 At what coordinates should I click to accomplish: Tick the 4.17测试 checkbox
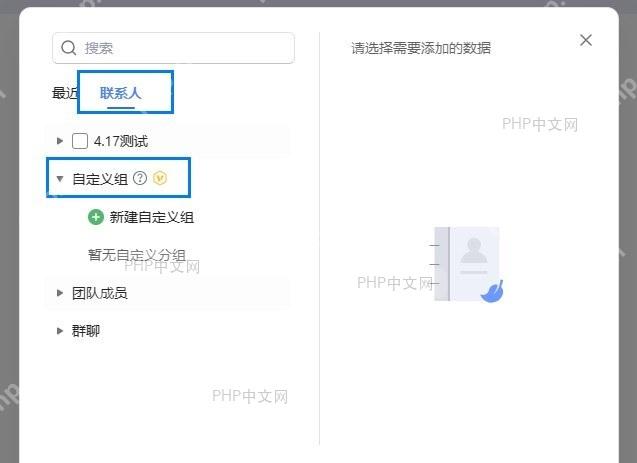click(x=80, y=141)
